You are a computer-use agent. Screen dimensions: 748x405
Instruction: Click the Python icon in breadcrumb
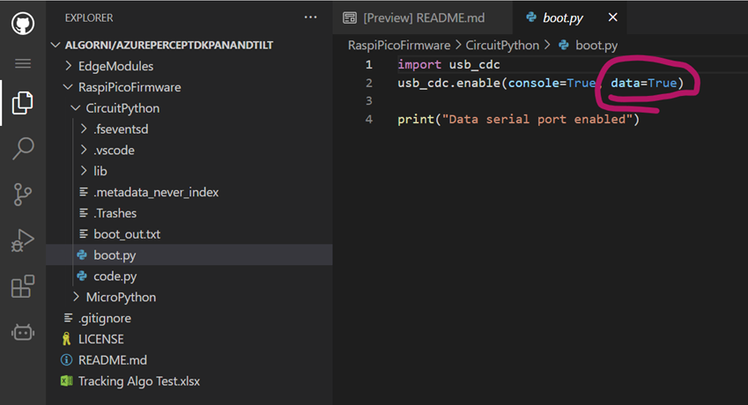pos(564,45)
